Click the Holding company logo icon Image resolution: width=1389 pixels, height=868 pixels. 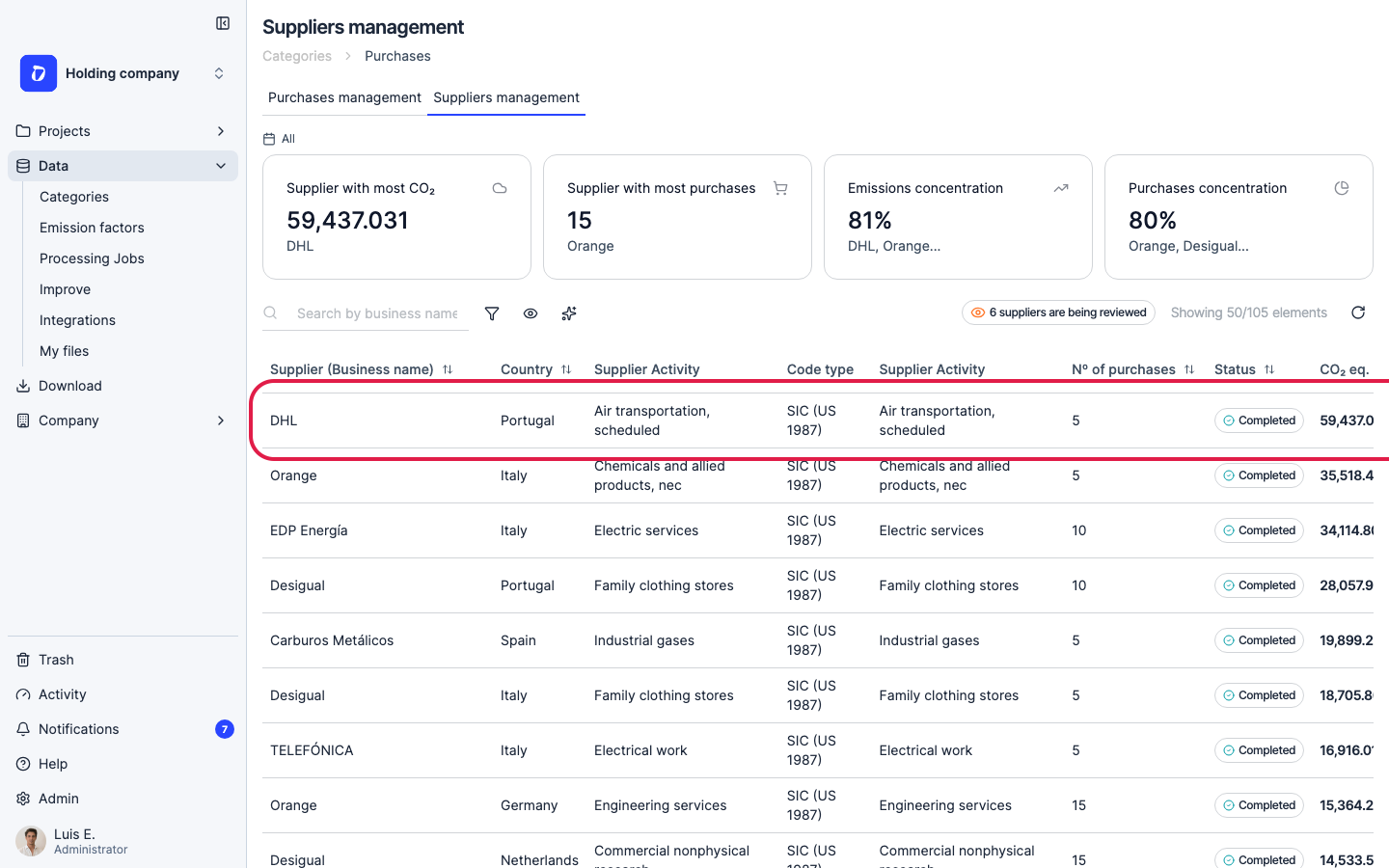point(39,73)
